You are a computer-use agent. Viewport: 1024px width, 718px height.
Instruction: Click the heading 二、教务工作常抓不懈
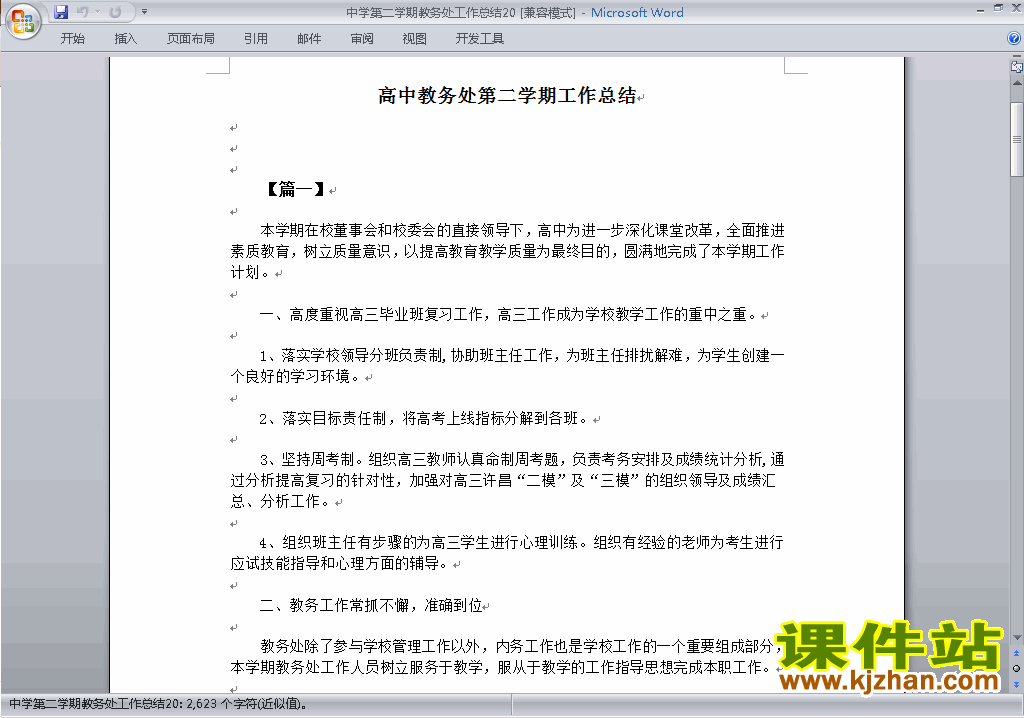tap(371, 606)
